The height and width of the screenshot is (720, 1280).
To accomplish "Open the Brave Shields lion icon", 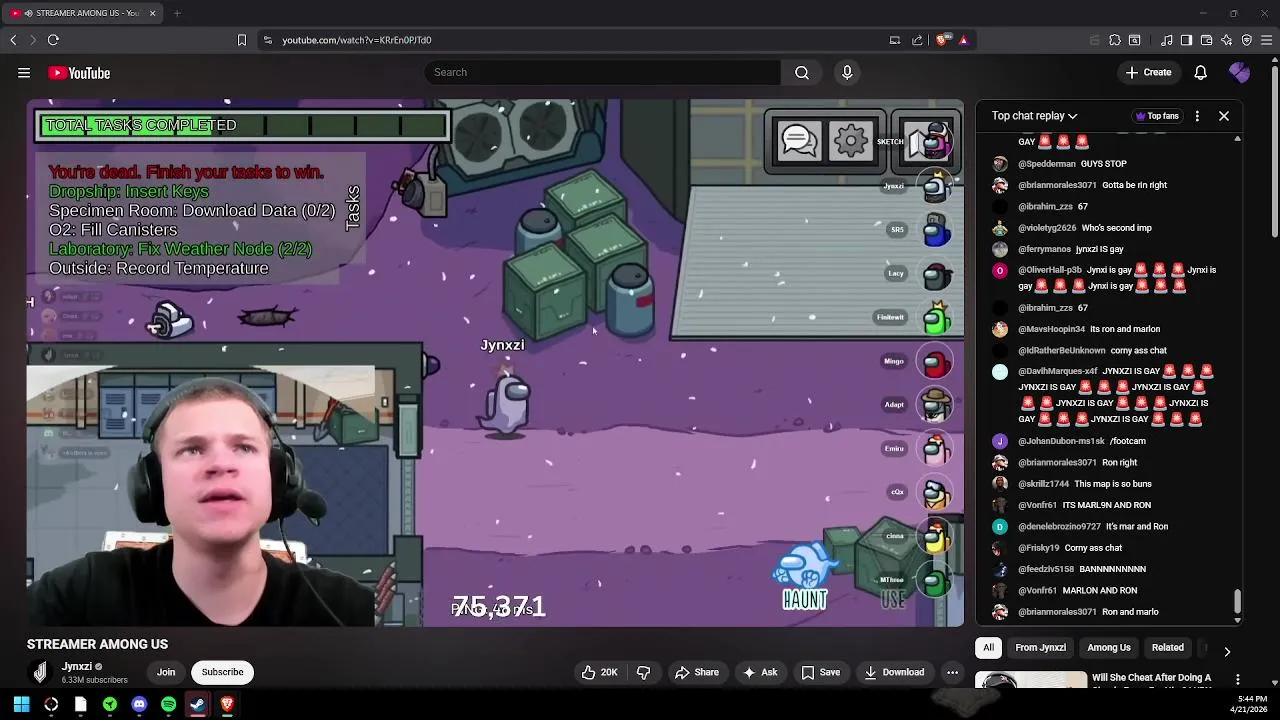I will [941, 40].
